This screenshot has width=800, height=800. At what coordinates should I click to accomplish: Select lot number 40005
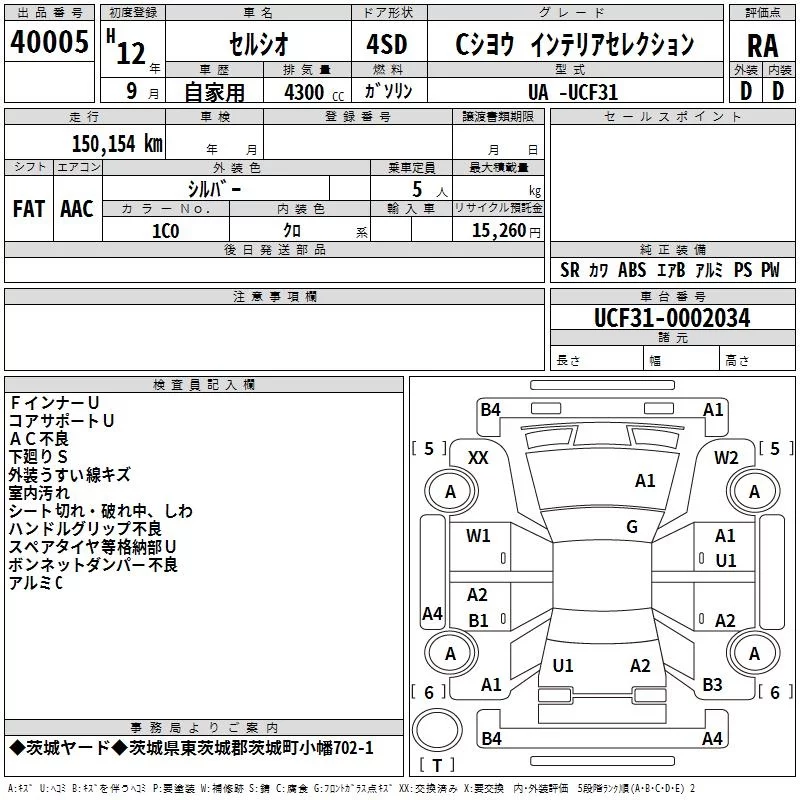[49, 41]
